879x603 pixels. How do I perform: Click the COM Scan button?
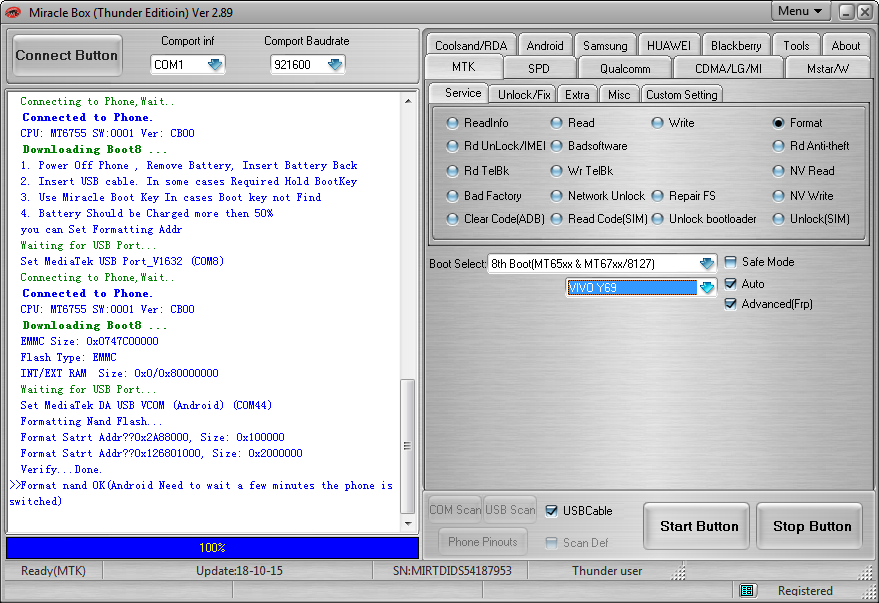455,510
